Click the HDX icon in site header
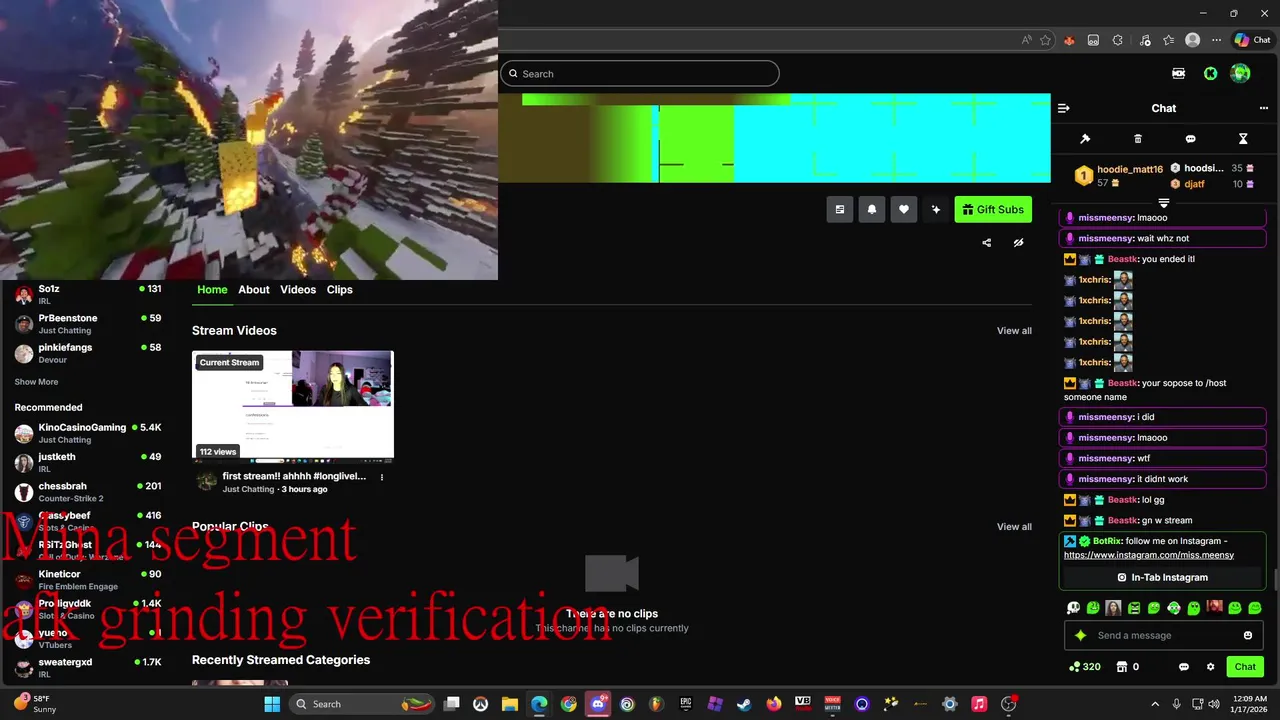The height and width of the screenshot is (720, 1280). [1178, 73]
